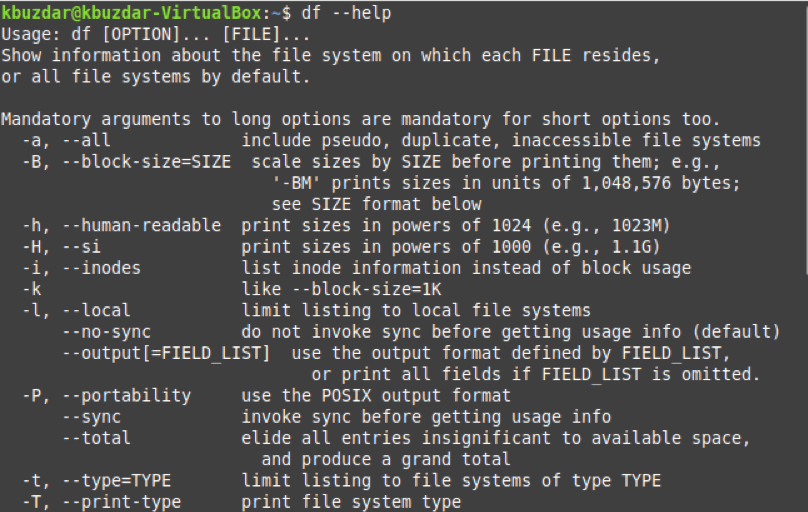
Task: Click the 'see SIZE format below' text
Action: pyautogui.click(x=377, y=204)
